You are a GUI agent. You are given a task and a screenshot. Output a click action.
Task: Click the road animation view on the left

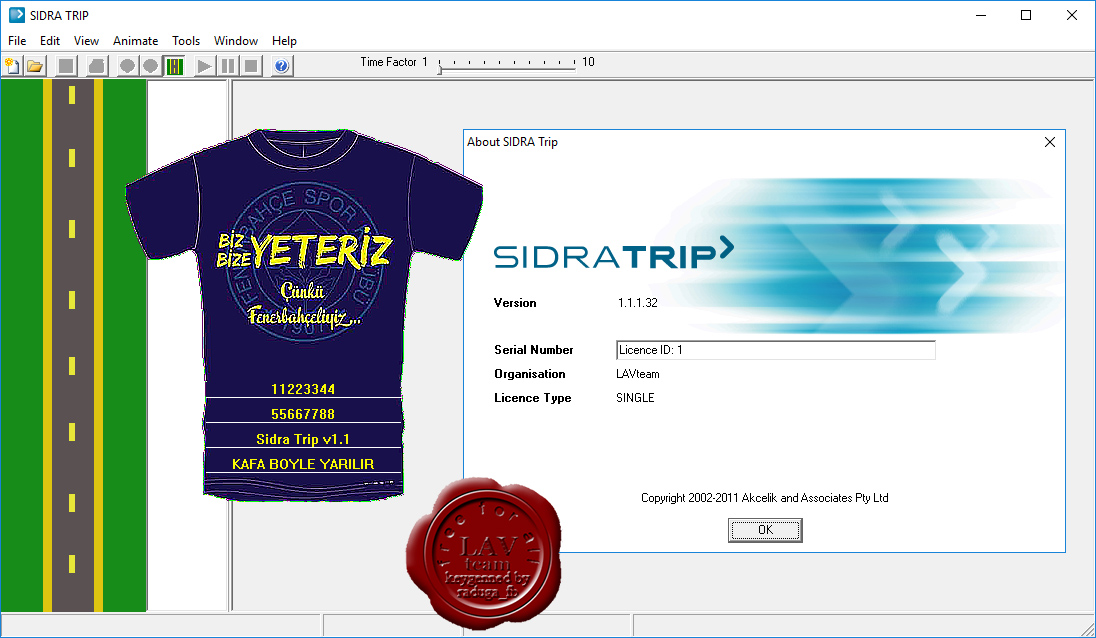(73, 345)
